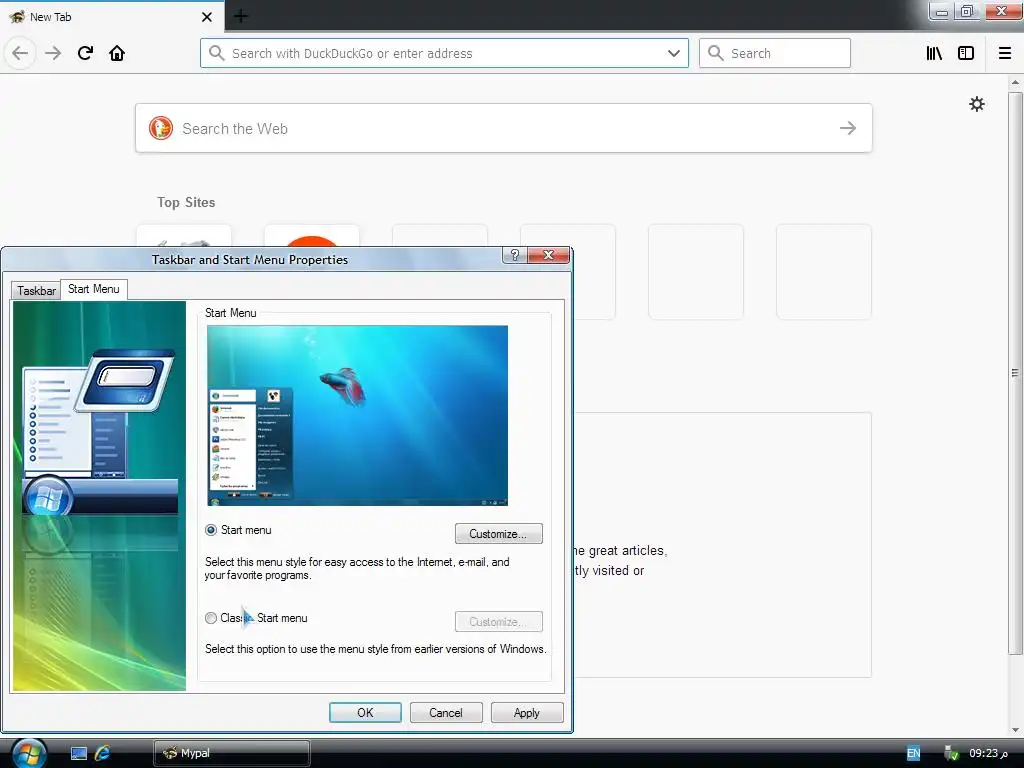
Task: Click the scrollbar up arrow
Action: 1015,82
